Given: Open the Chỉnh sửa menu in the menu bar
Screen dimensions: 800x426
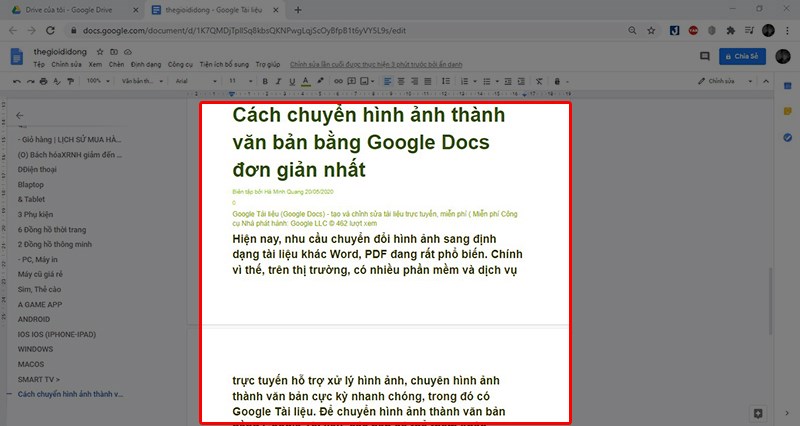Looking at the screenshot, I should [66, 64].
